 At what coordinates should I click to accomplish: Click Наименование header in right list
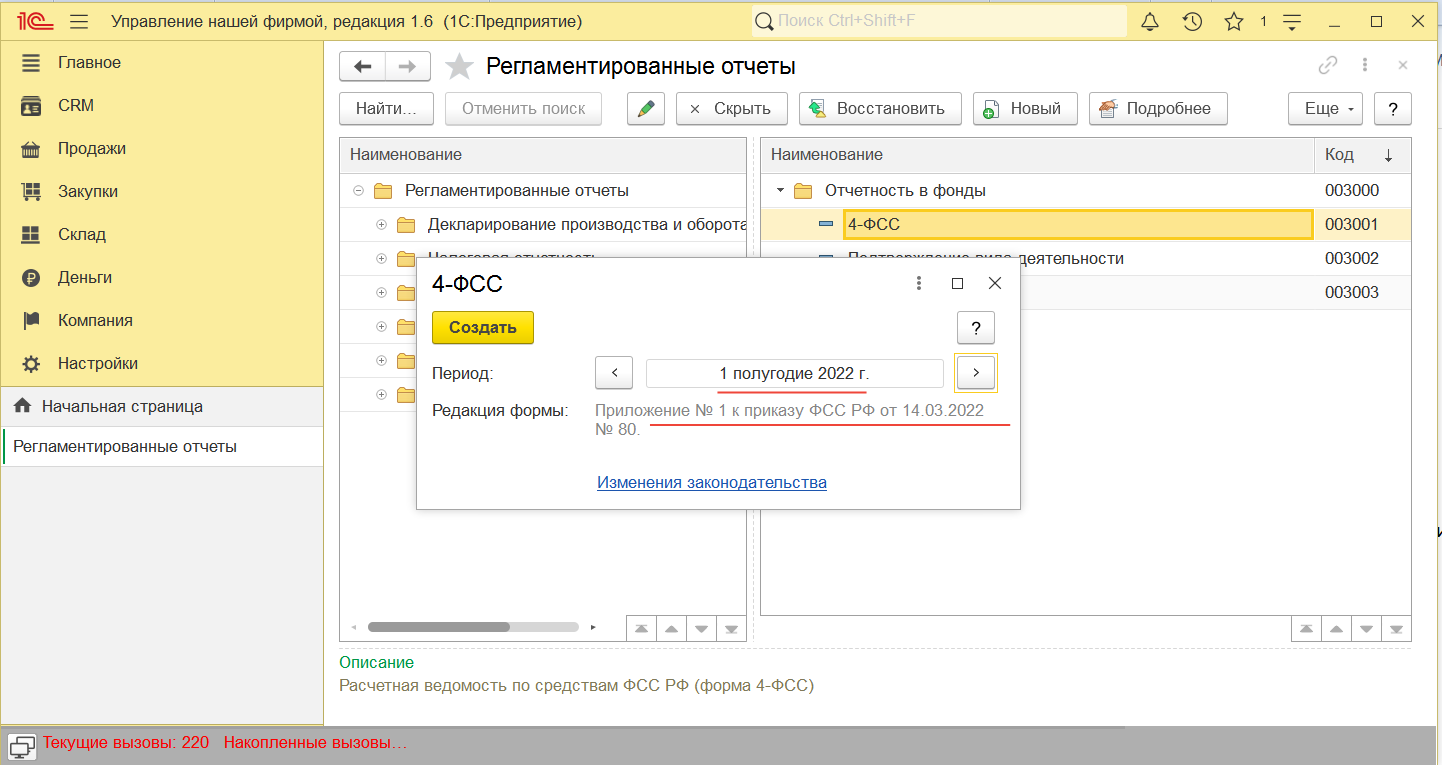pyautogui.click(x=1037, y=155)
